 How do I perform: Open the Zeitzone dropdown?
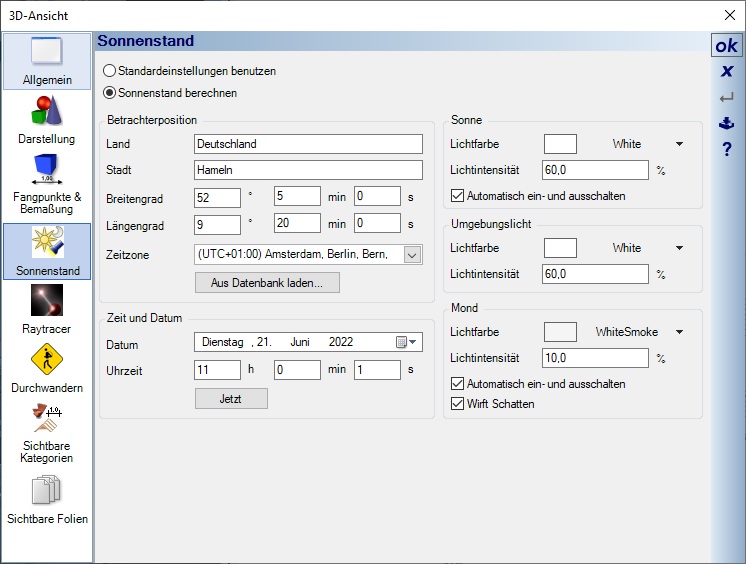[x=412, y=255]
